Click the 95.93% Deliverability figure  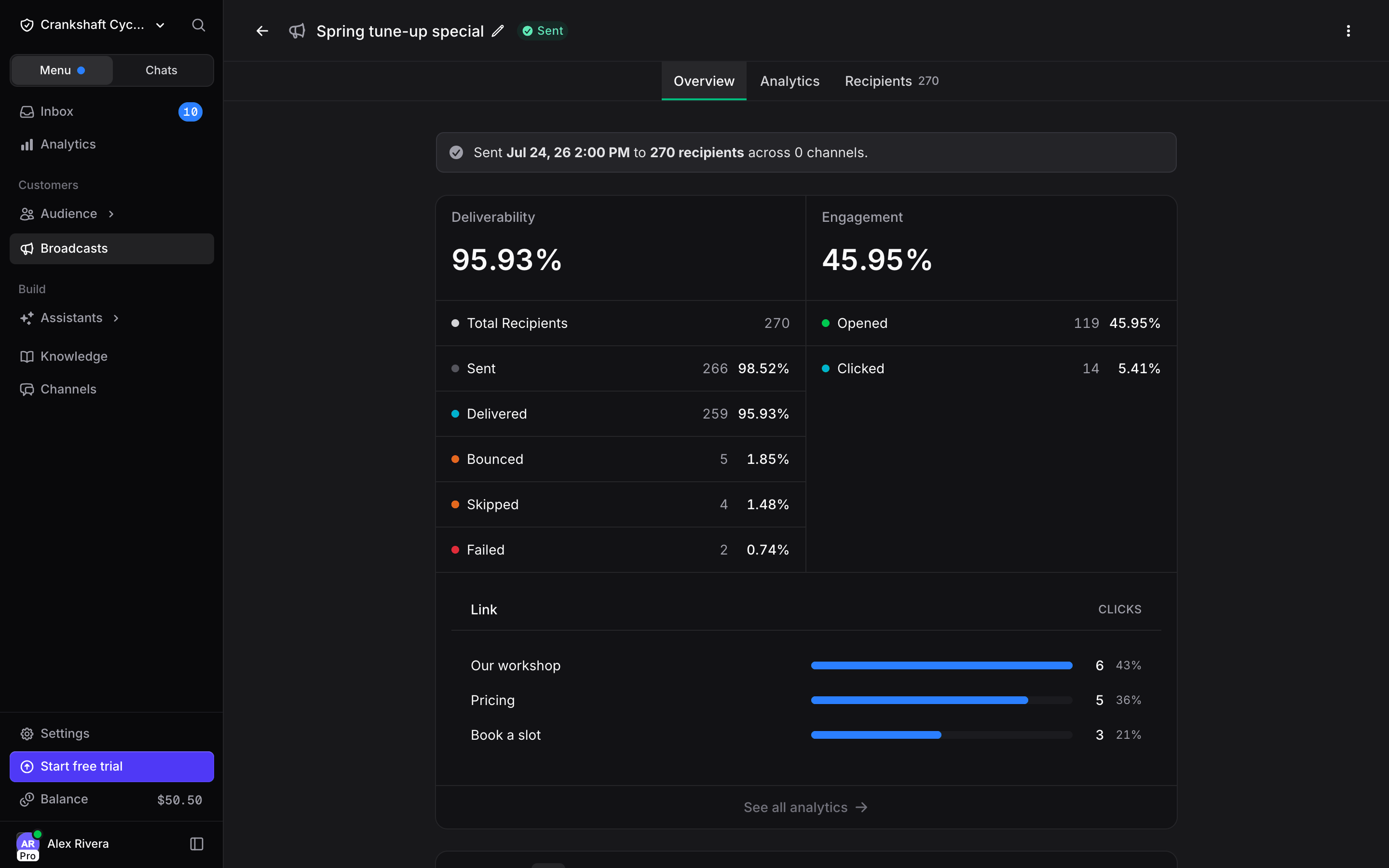pos(506,259)
